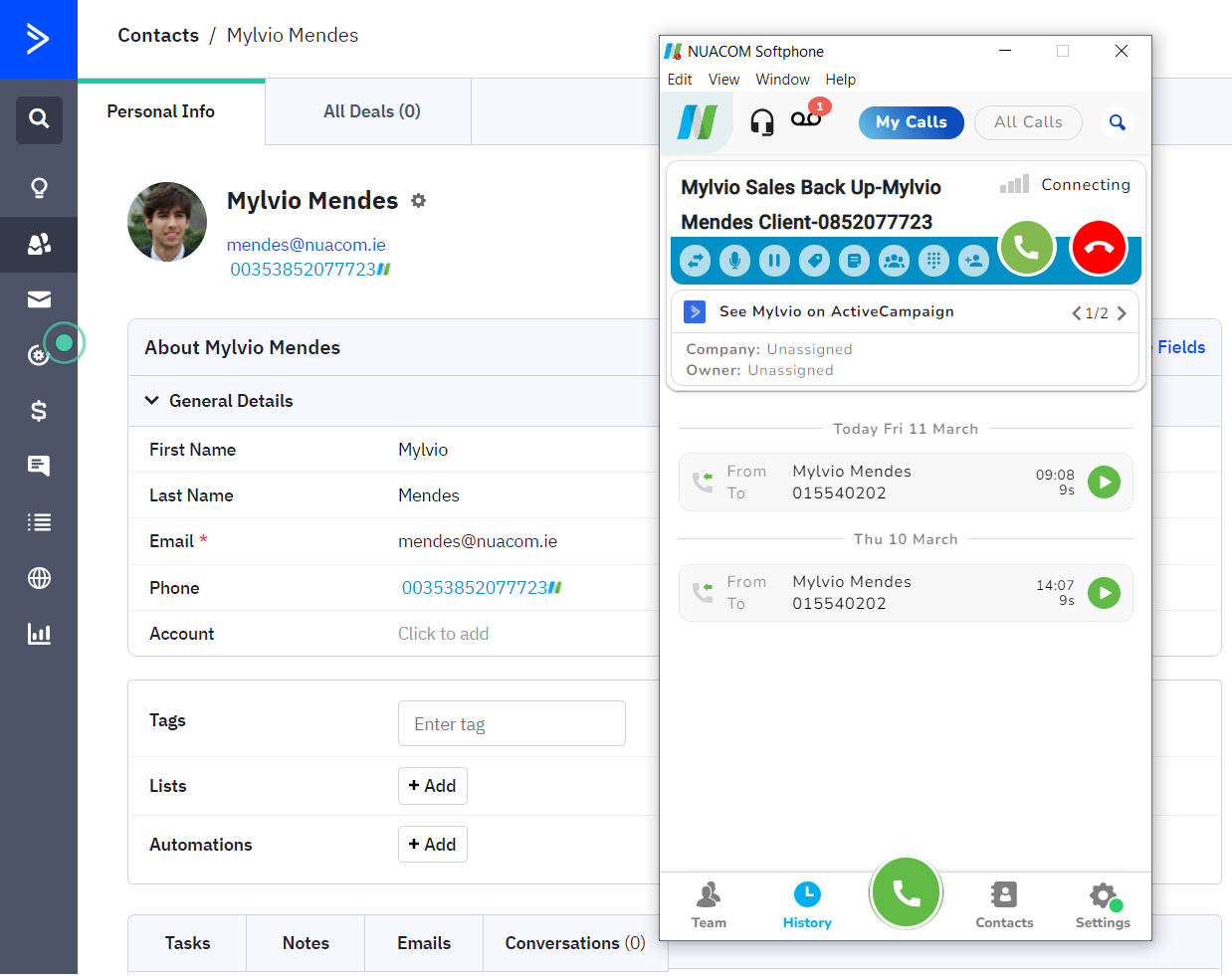Collapse the General Details section

152,400
